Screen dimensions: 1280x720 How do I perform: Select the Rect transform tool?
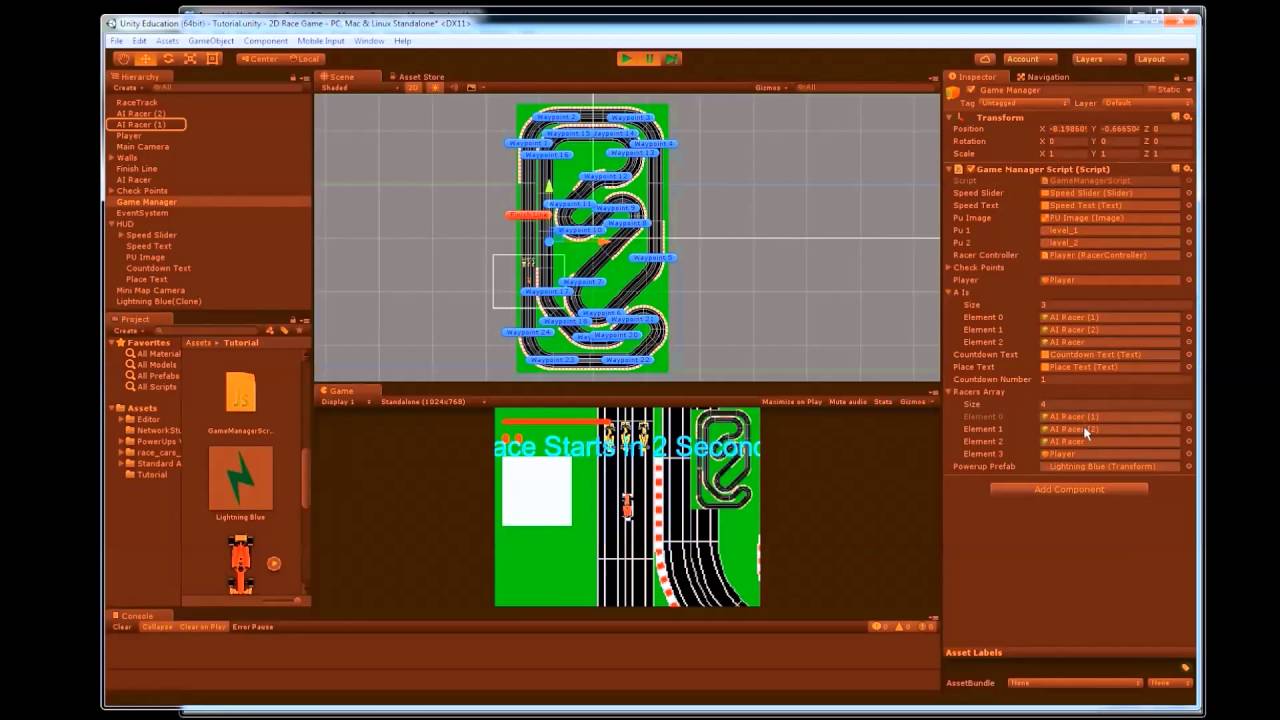pos(212,59)
